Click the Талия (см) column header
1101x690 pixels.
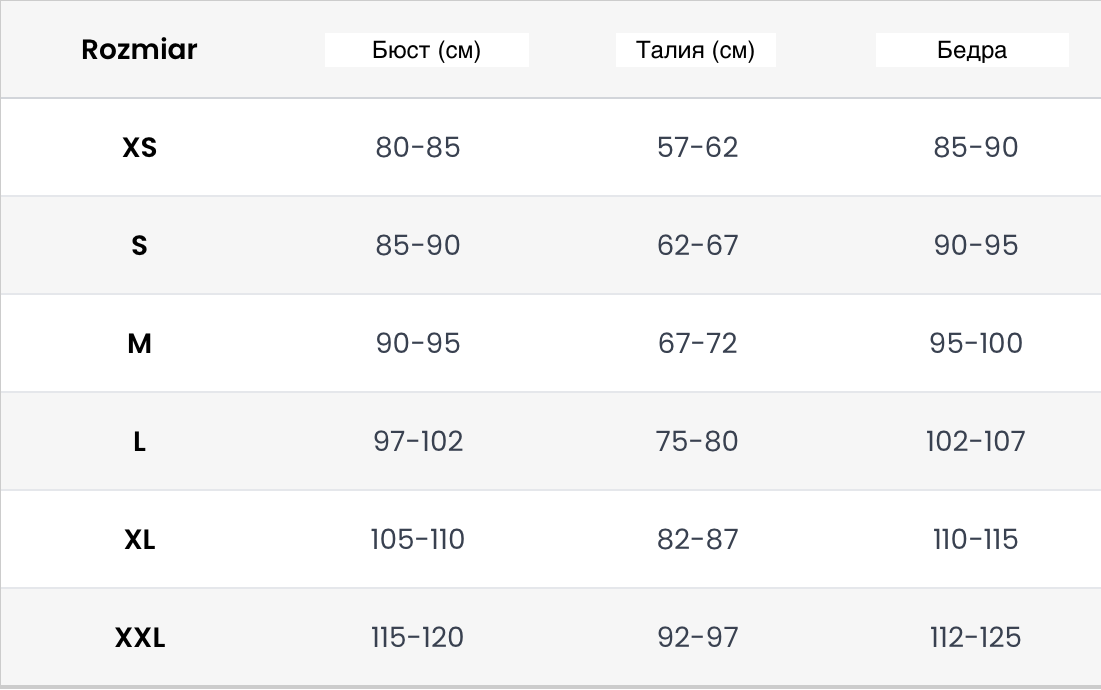(695, 50)
